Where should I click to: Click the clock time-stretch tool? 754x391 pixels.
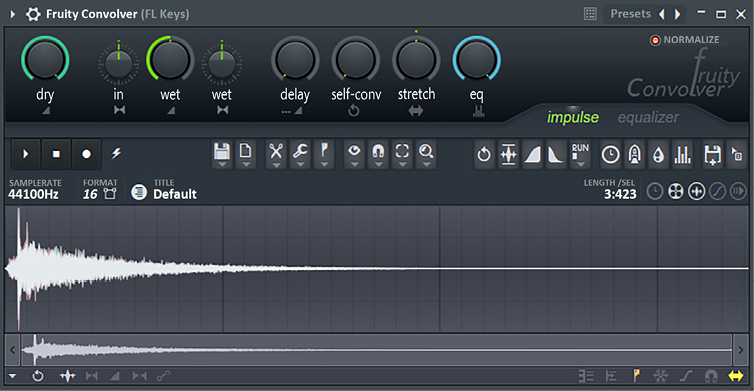click(611, 155)
